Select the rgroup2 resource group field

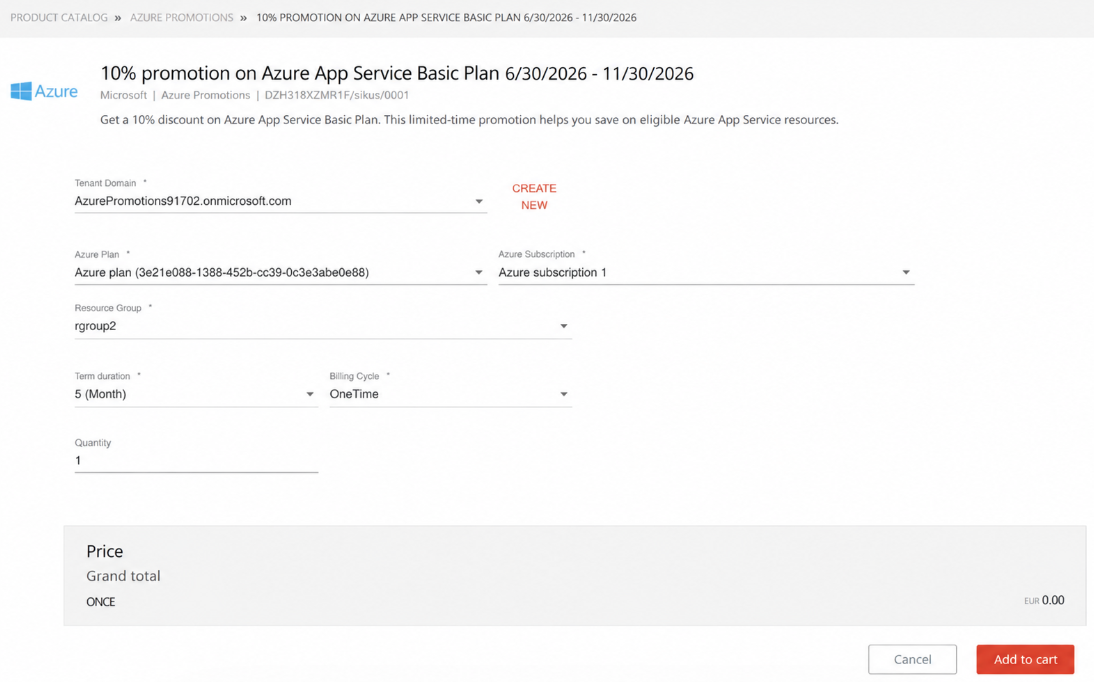(323, 326)
